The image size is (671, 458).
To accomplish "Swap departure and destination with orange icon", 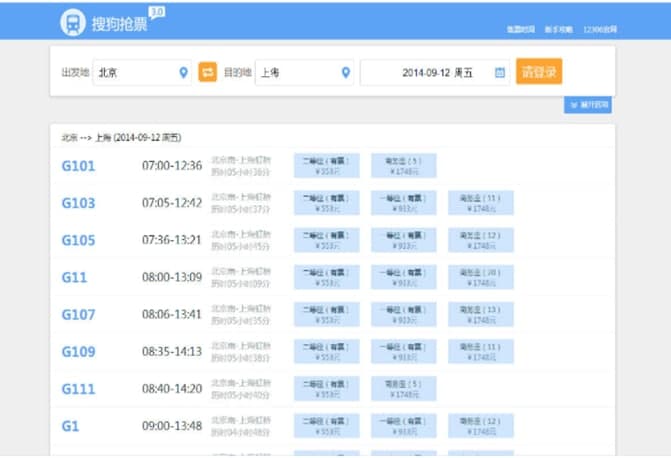I will pyautogui.click(x=208, y=72).
